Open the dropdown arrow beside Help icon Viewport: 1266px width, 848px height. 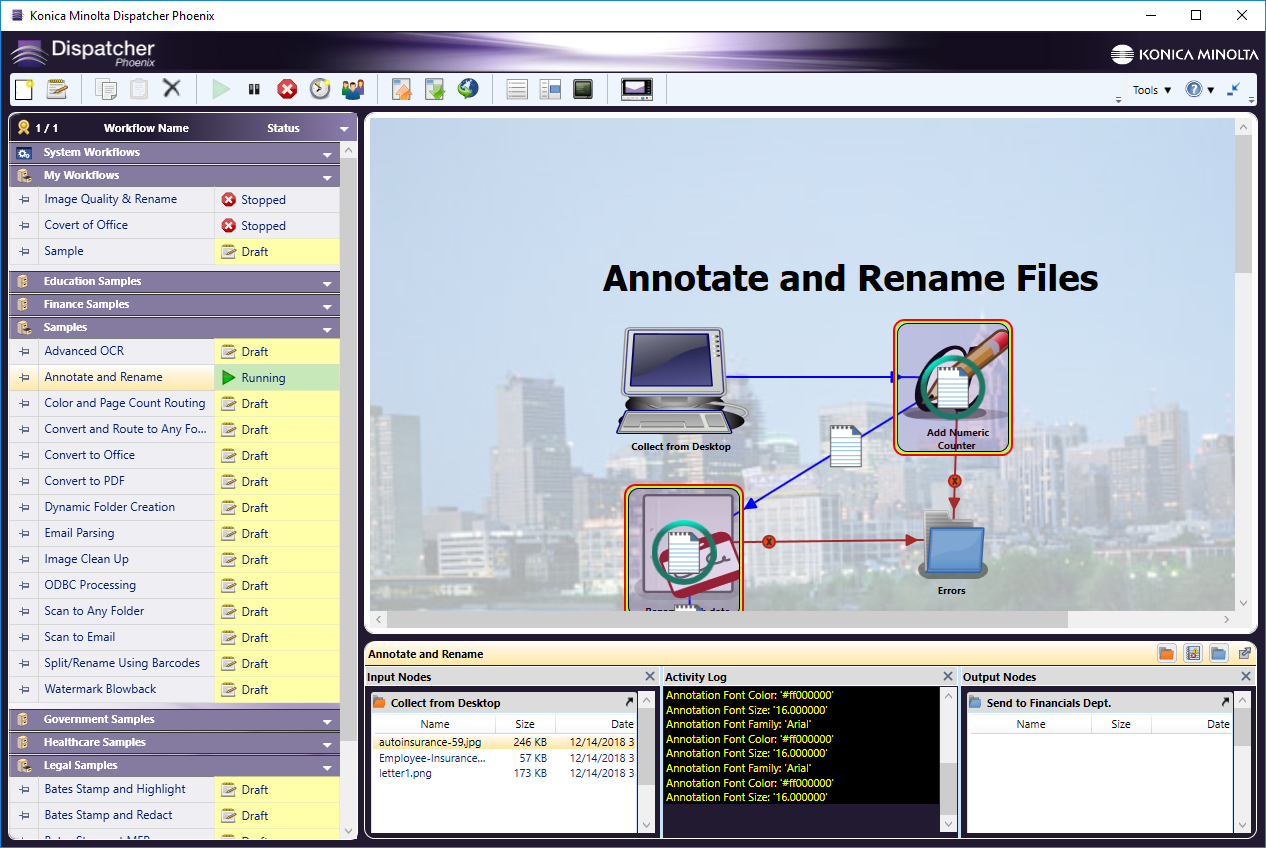pos(1211,90)
